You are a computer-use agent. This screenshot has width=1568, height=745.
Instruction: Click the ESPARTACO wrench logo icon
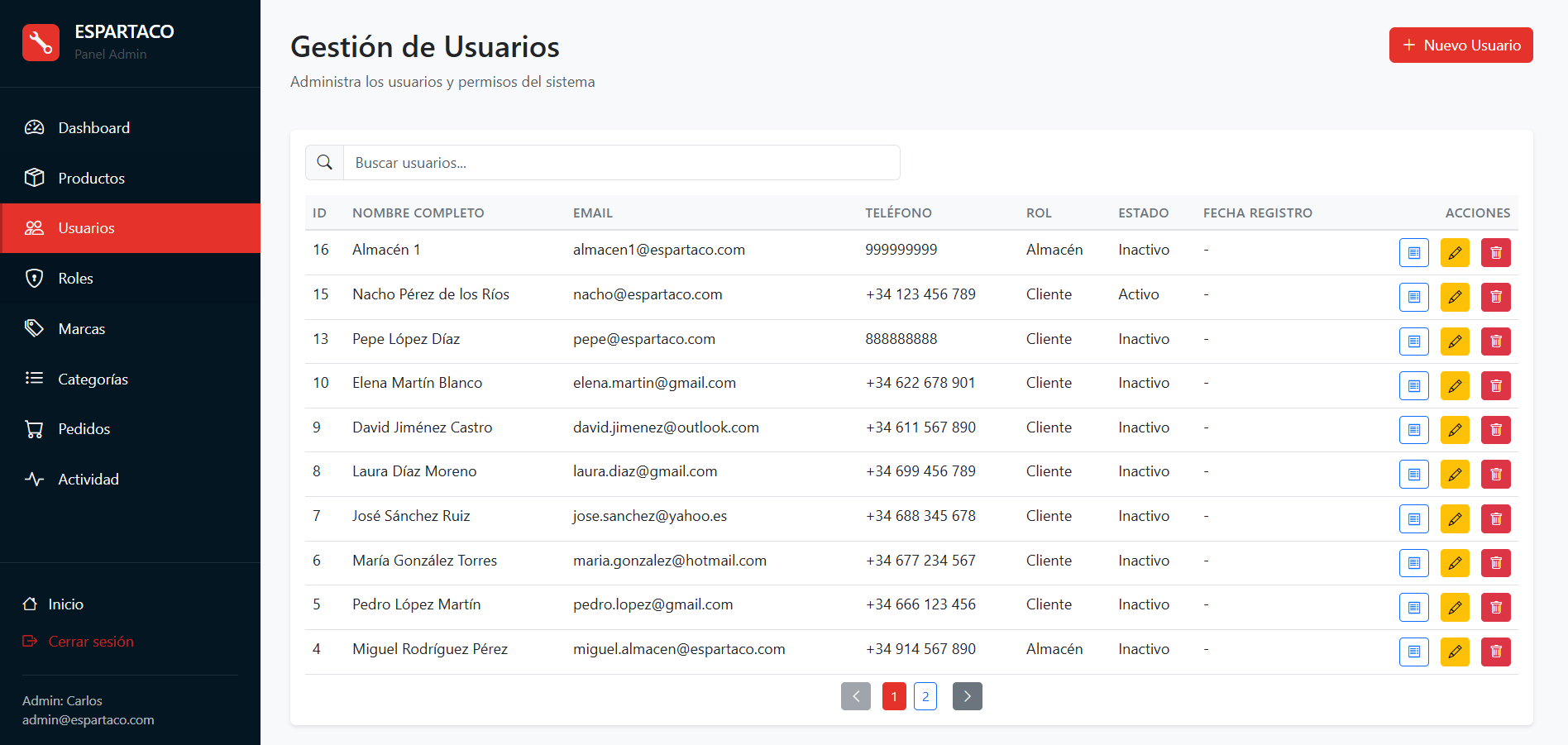coord(41,42)
